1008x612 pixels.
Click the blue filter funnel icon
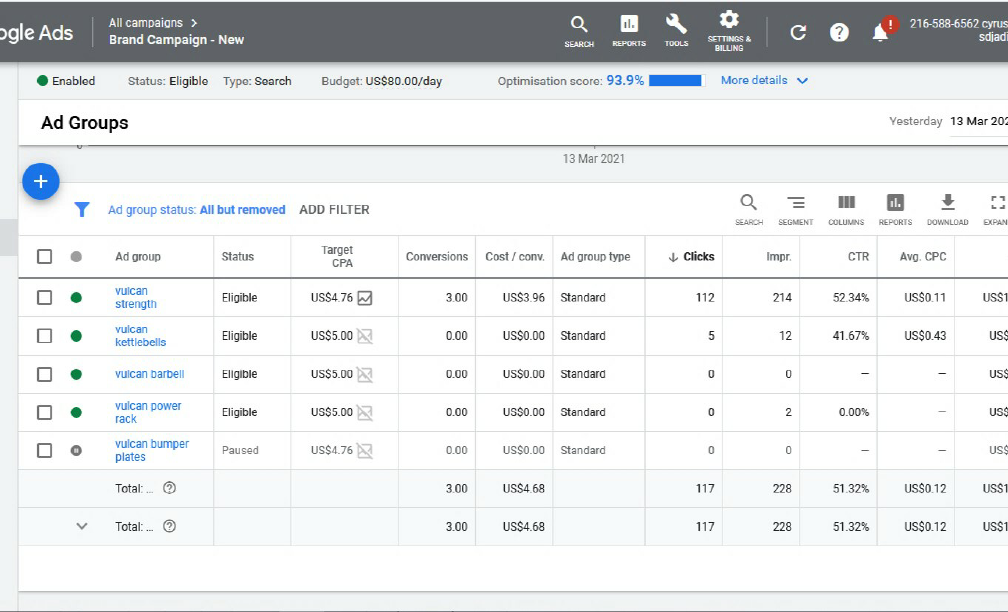[x=82, y=210]
